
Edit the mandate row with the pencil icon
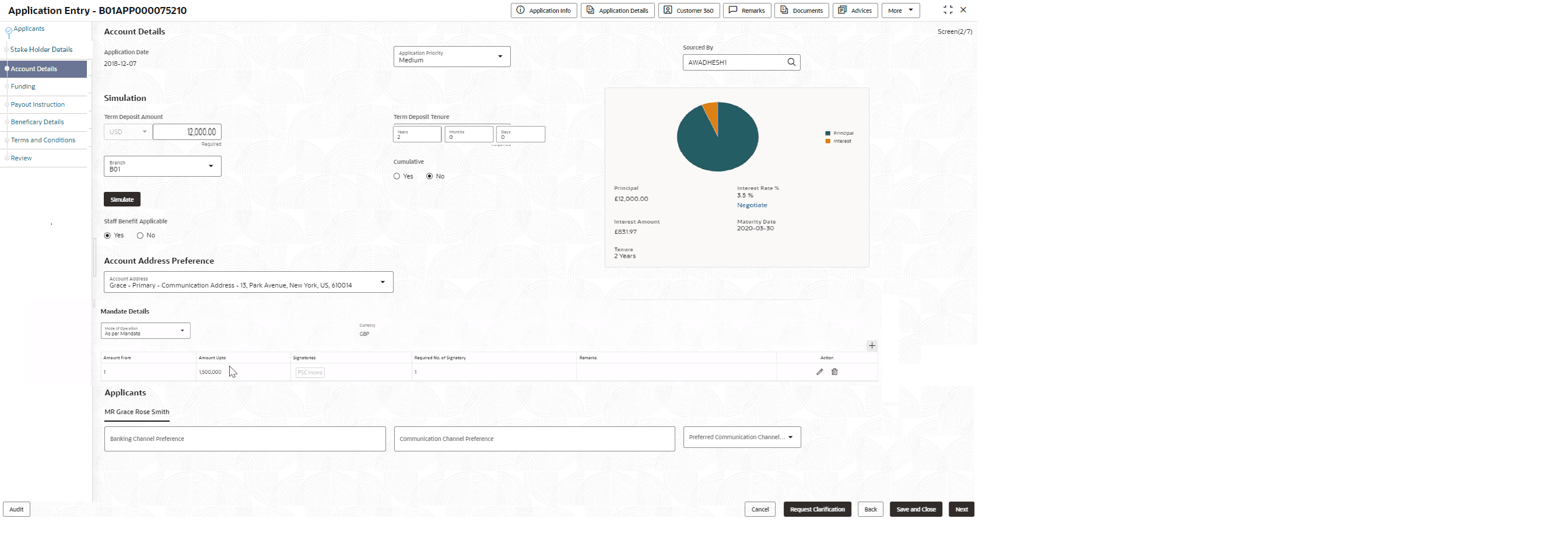click(819, 372)
